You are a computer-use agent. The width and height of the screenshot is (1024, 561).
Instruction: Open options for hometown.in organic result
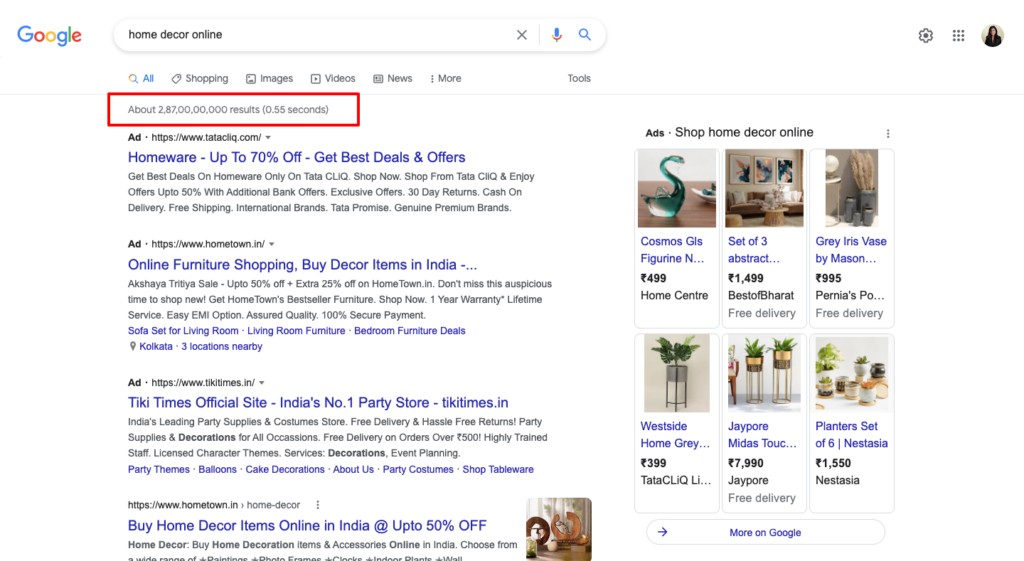point(318,505)
